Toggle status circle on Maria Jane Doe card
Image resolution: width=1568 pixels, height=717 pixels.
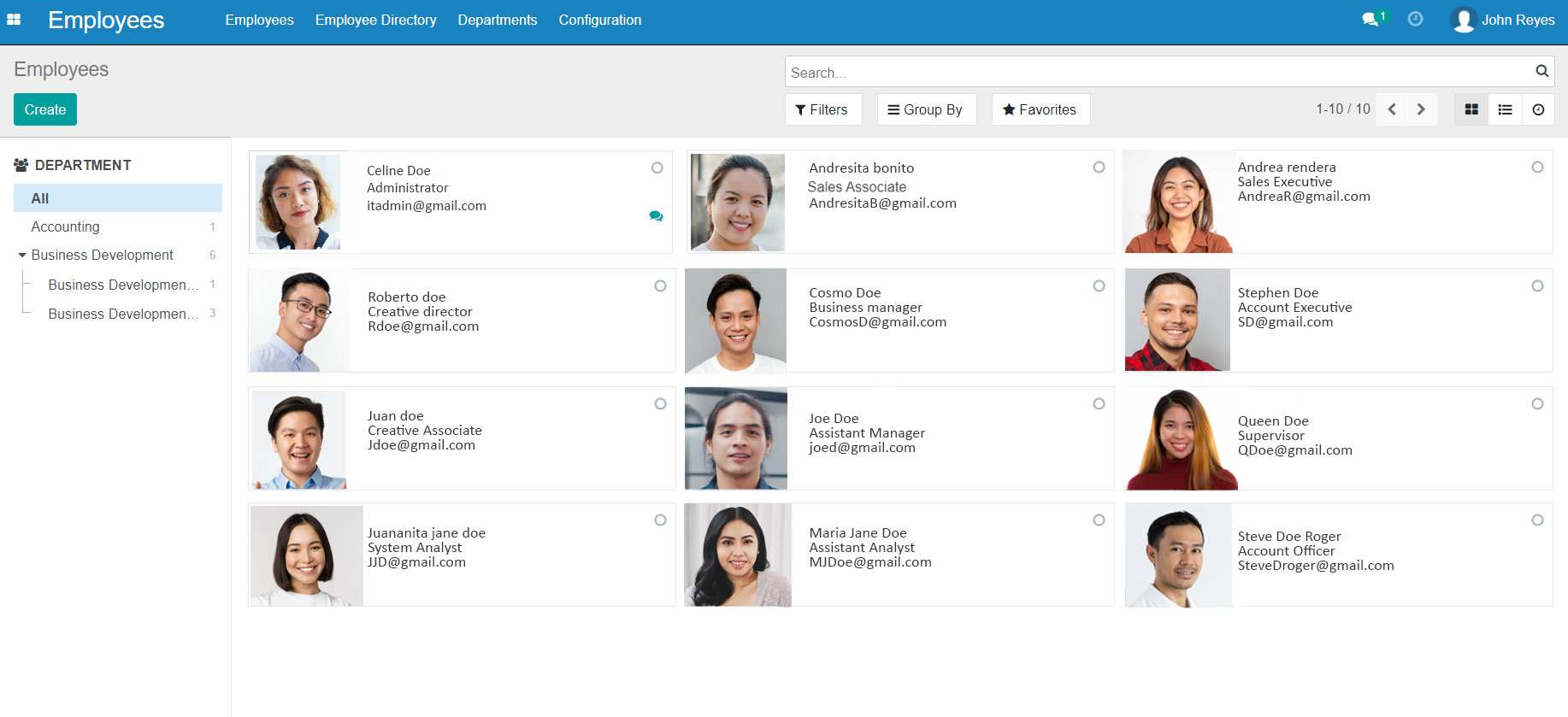coord(1099,520)
